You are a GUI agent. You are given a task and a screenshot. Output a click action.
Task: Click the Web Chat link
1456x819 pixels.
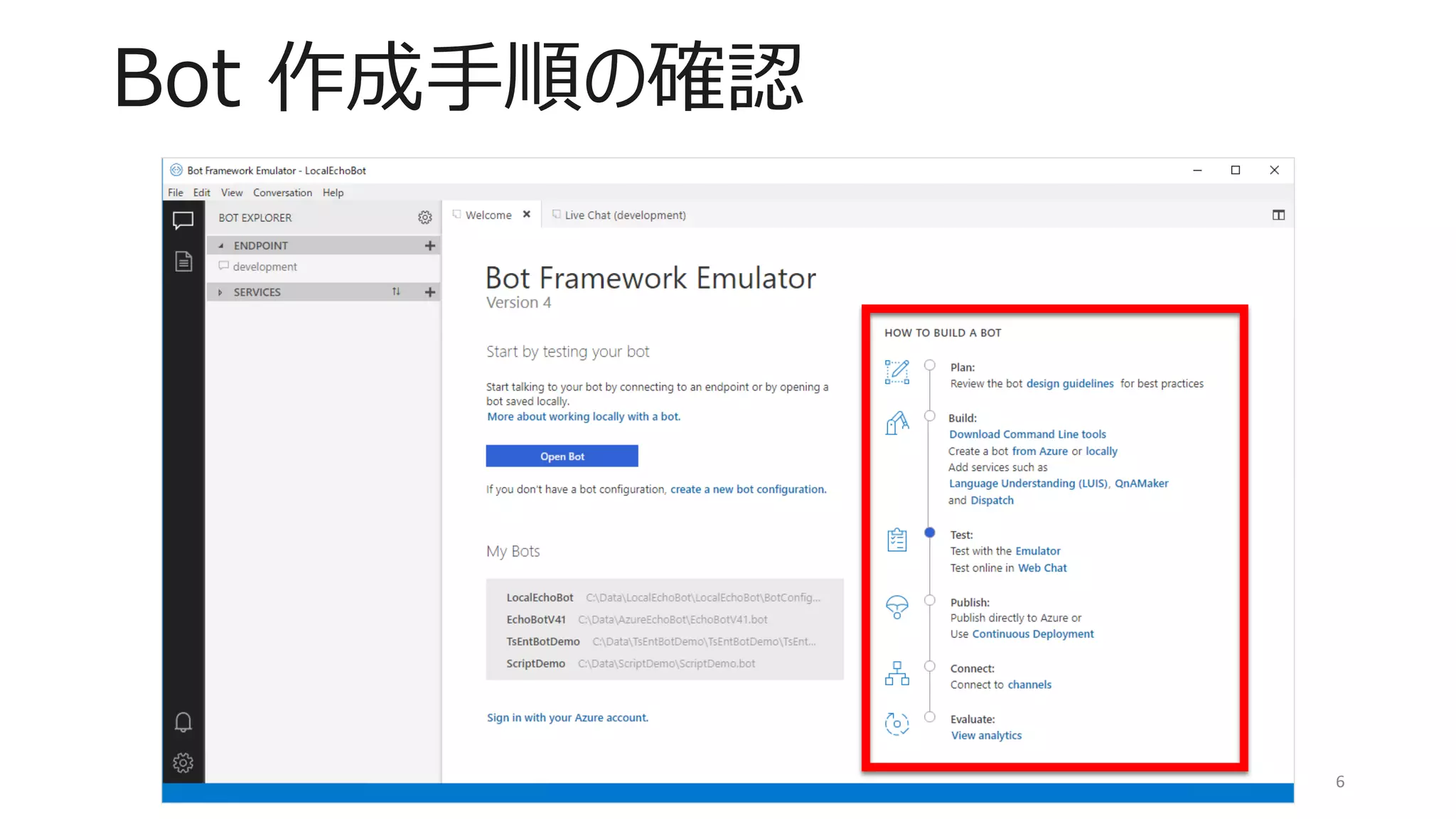[1042, 568]
